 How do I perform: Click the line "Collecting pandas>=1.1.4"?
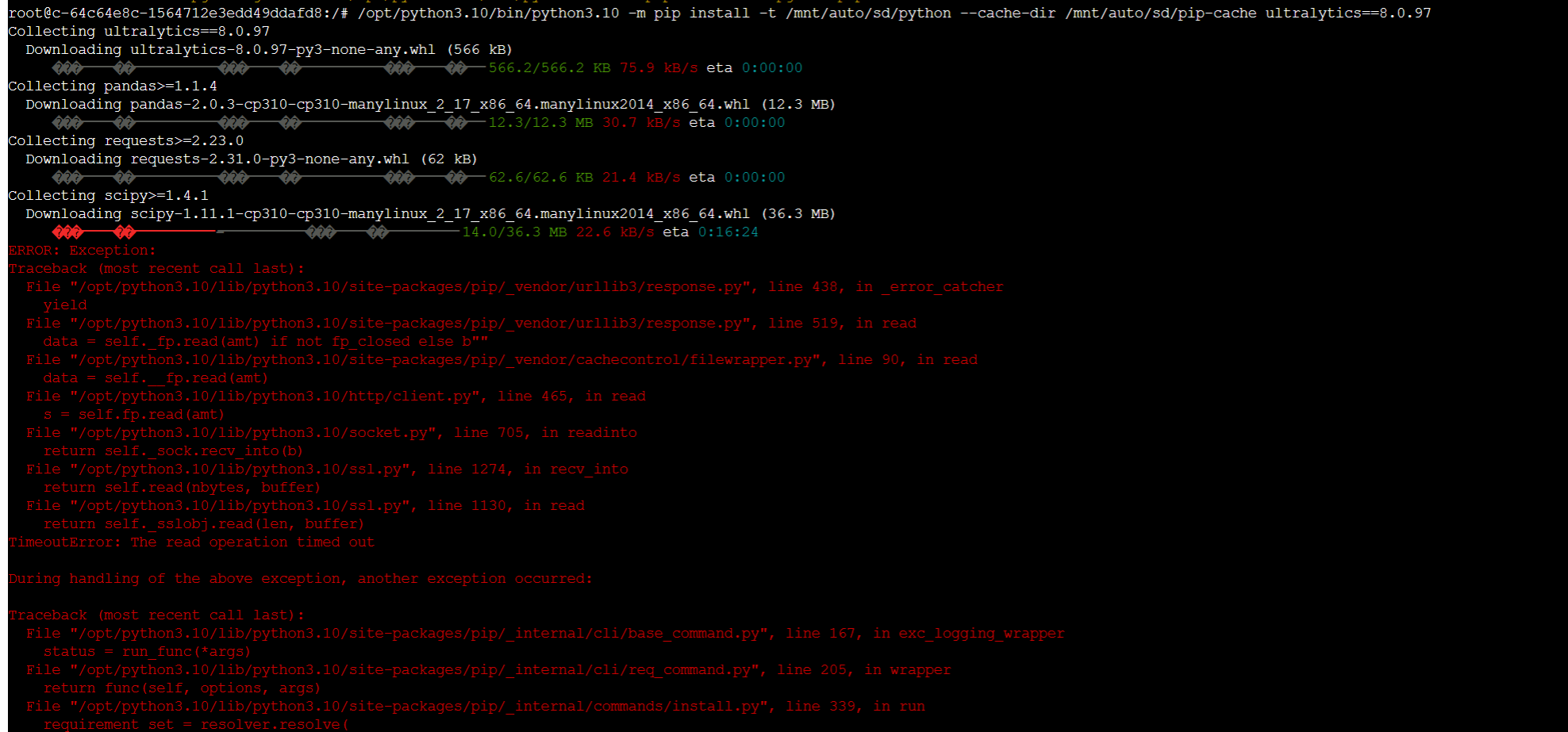(x=113, y=86)
